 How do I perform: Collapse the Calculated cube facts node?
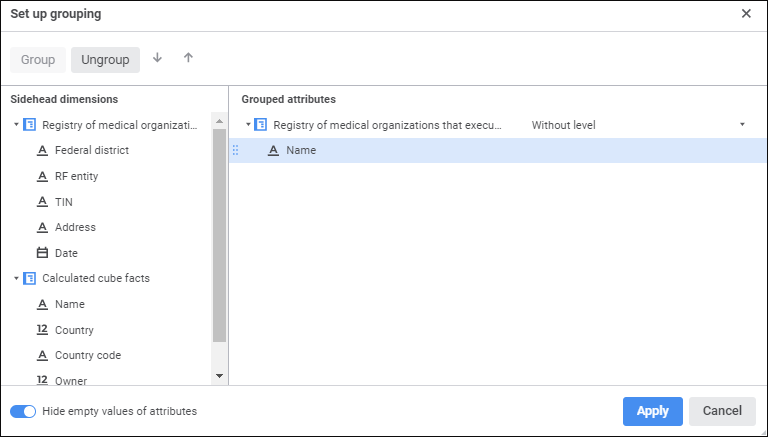(x=16, y=279)
